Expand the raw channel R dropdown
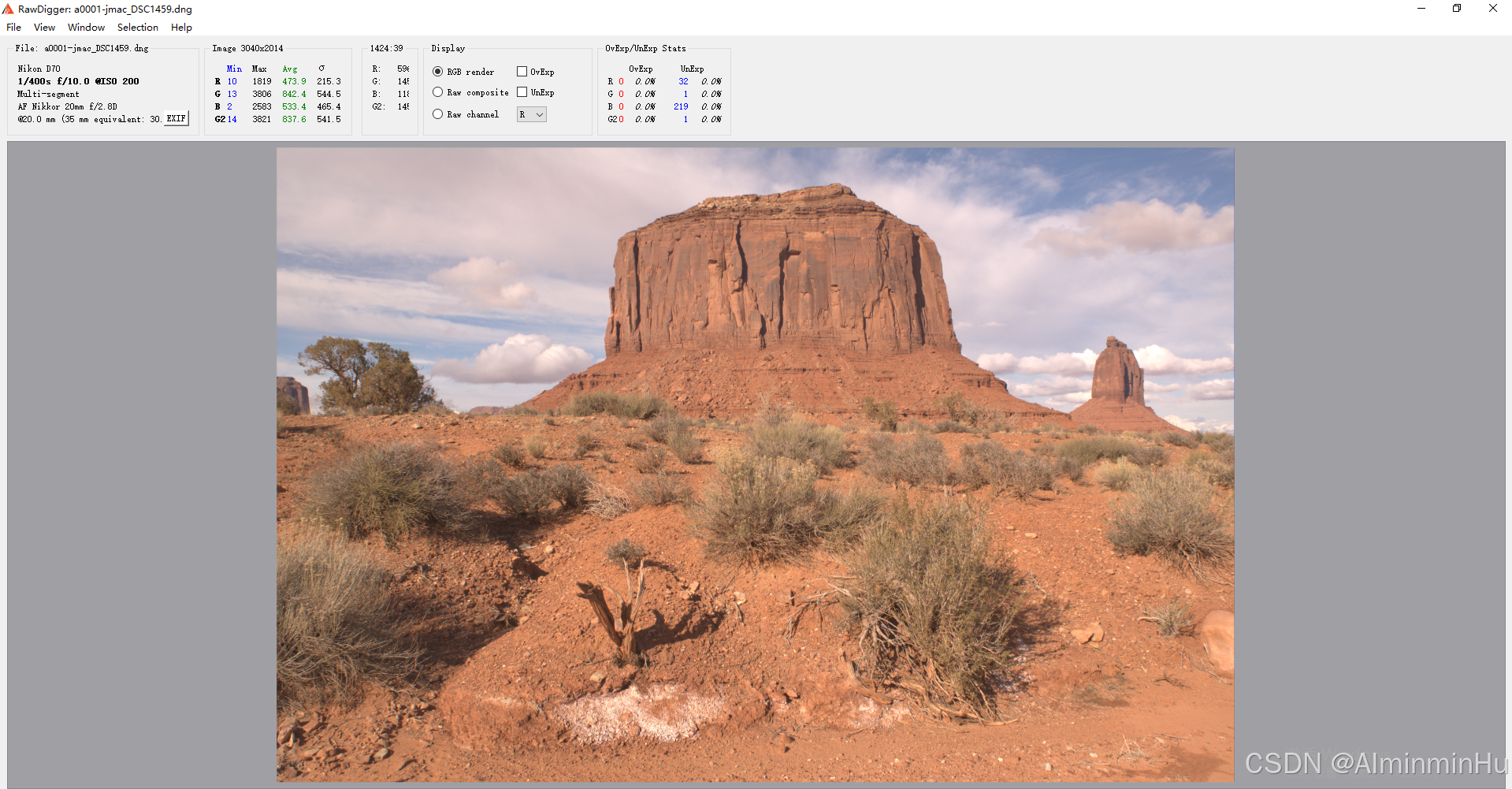The image size is (1512, 789). pos(532,114)
